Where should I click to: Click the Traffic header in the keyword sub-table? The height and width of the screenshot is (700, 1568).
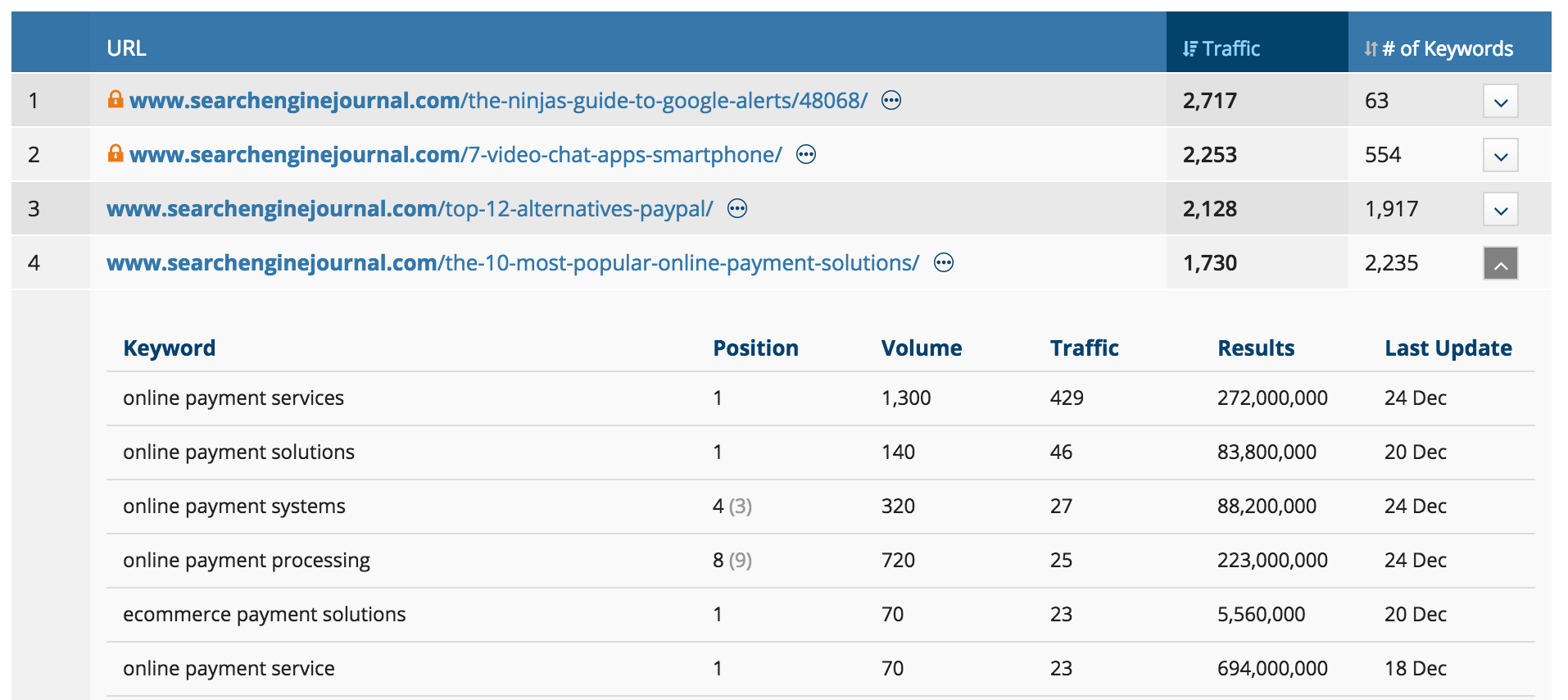click(1085, 348)
